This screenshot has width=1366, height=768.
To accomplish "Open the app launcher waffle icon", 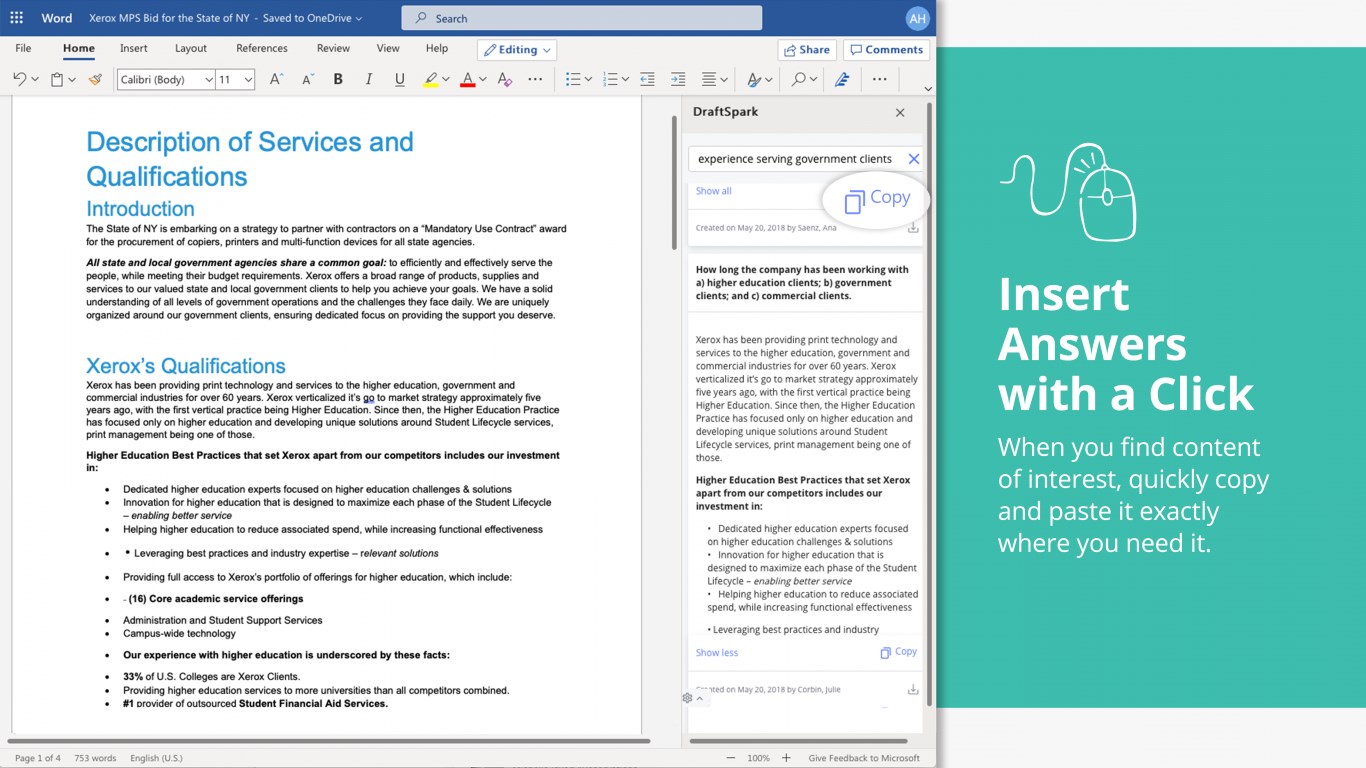I will (x=16, y=18).
